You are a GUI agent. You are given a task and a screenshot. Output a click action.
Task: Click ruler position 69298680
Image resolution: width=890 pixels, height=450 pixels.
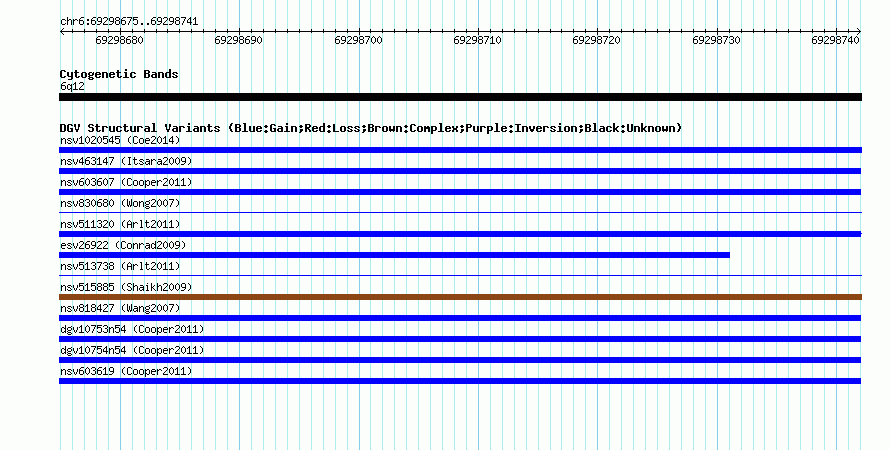119,40
